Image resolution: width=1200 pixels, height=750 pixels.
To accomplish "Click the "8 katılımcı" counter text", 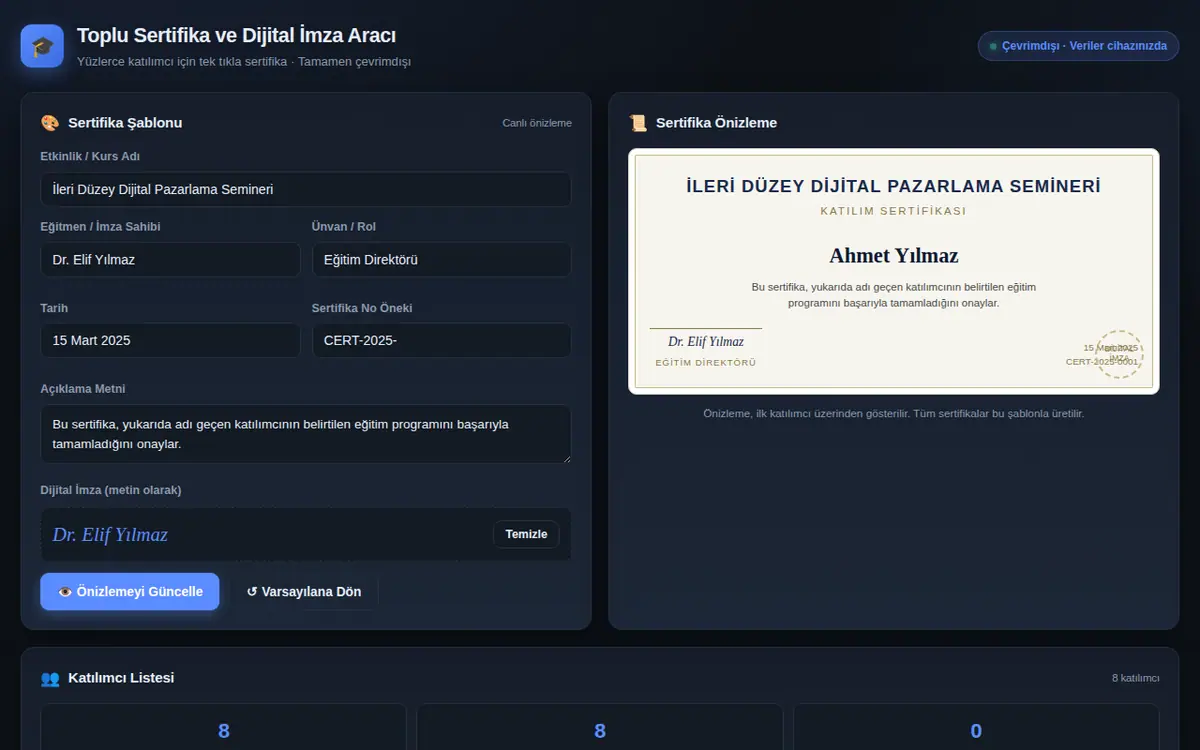I will pyautogui.click(x=1136, y=678).
